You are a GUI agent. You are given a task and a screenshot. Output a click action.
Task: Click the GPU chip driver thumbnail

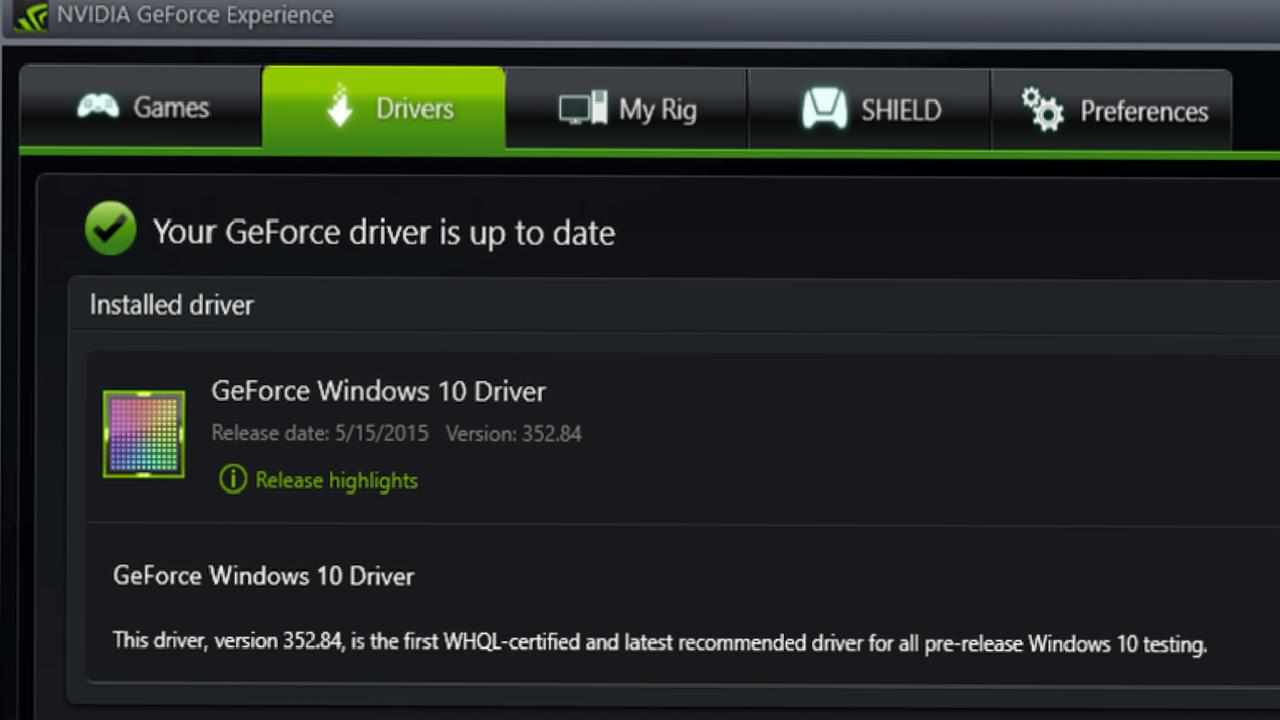[x=144, y=434]
